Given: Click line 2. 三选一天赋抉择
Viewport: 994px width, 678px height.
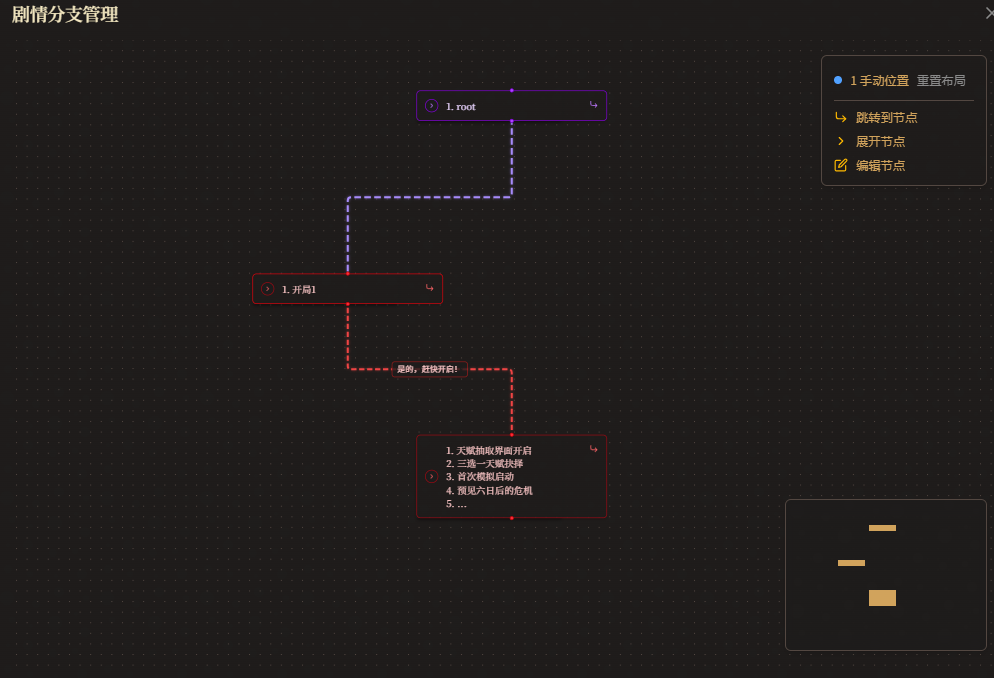Looking at the screenshot, I should point(484,464).
